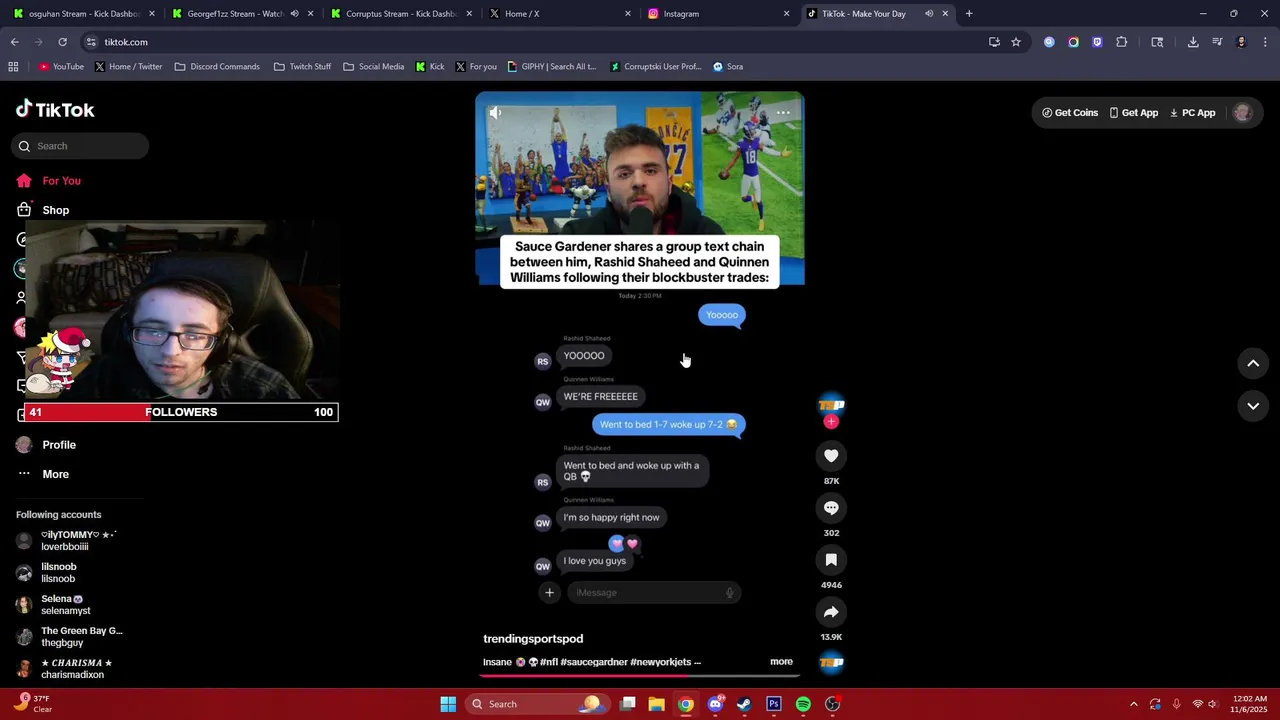Image resolution: width=1280 pixels, height=720 pixels.
Task: Switch to Corruptus Stream tab
Action: click(400, 14)
